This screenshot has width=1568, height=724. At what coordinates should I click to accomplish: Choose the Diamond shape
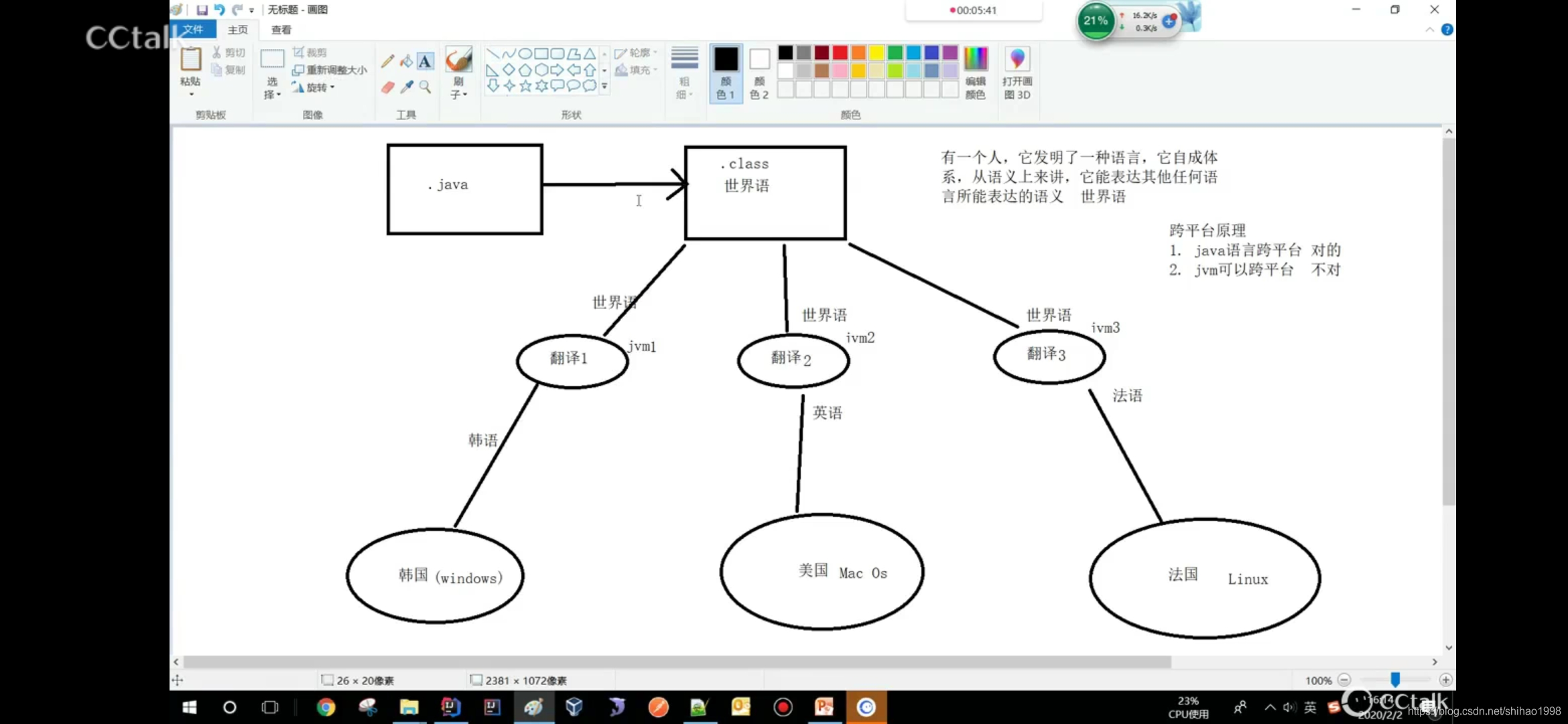(x=509, y=70)
